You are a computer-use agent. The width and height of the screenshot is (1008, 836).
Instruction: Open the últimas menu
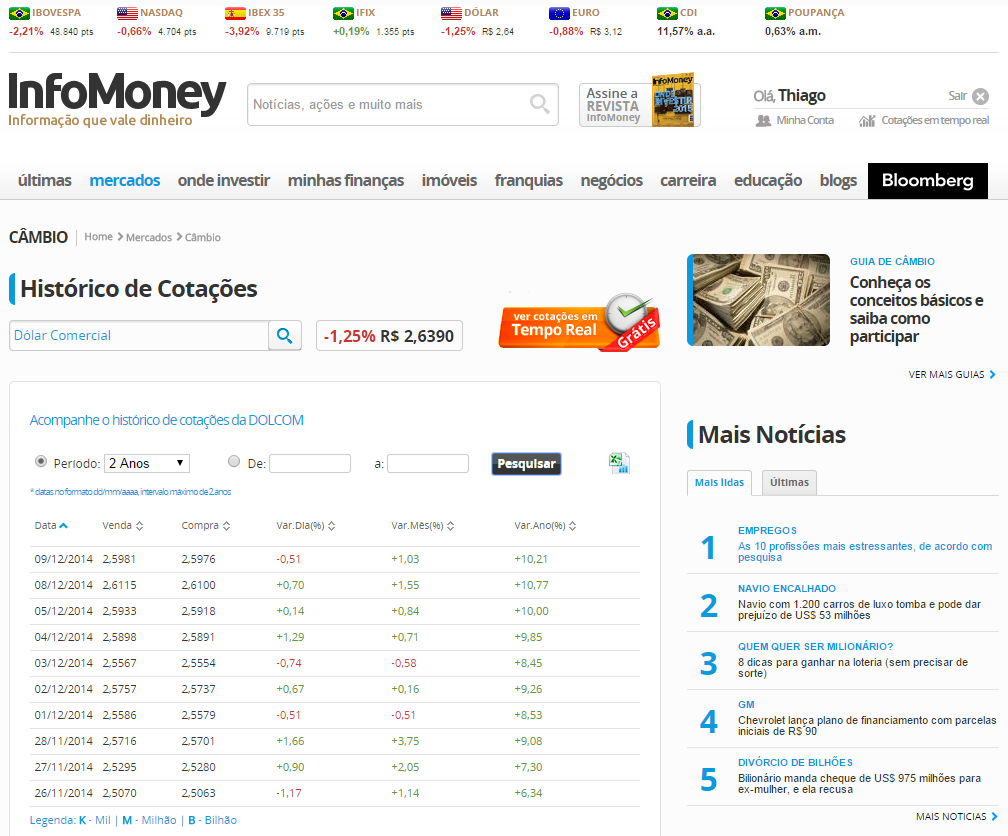point(44,181)
